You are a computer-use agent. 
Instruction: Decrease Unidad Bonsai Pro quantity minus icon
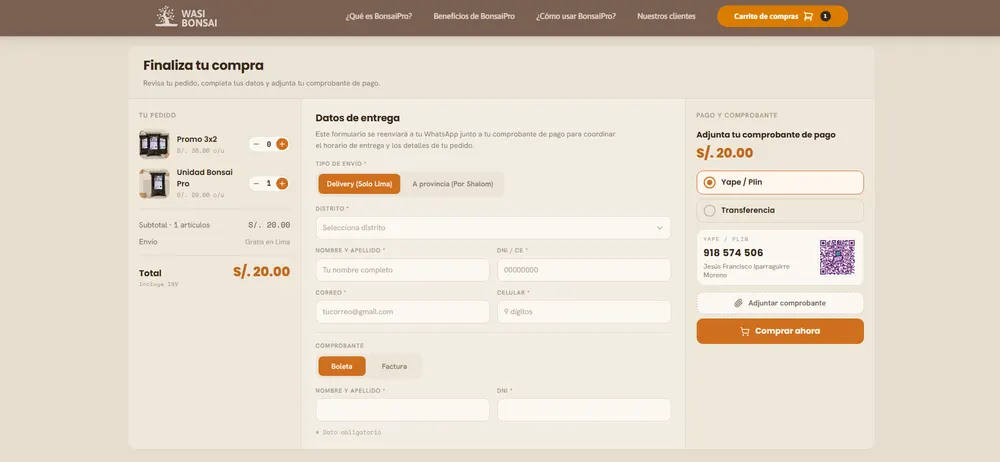coord(256,184)
